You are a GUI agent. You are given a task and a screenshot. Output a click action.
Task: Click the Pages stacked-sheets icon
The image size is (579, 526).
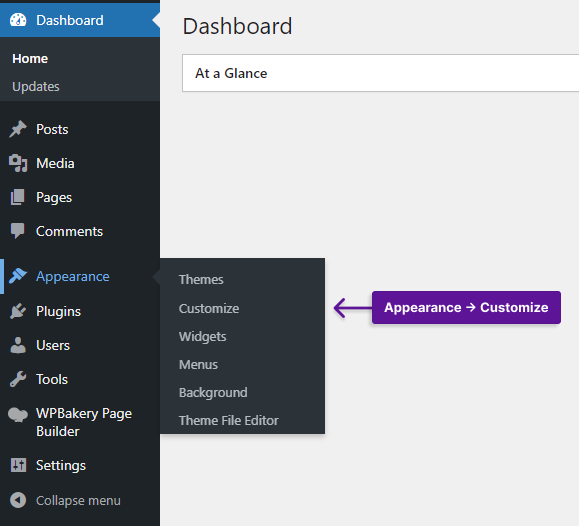18,197
